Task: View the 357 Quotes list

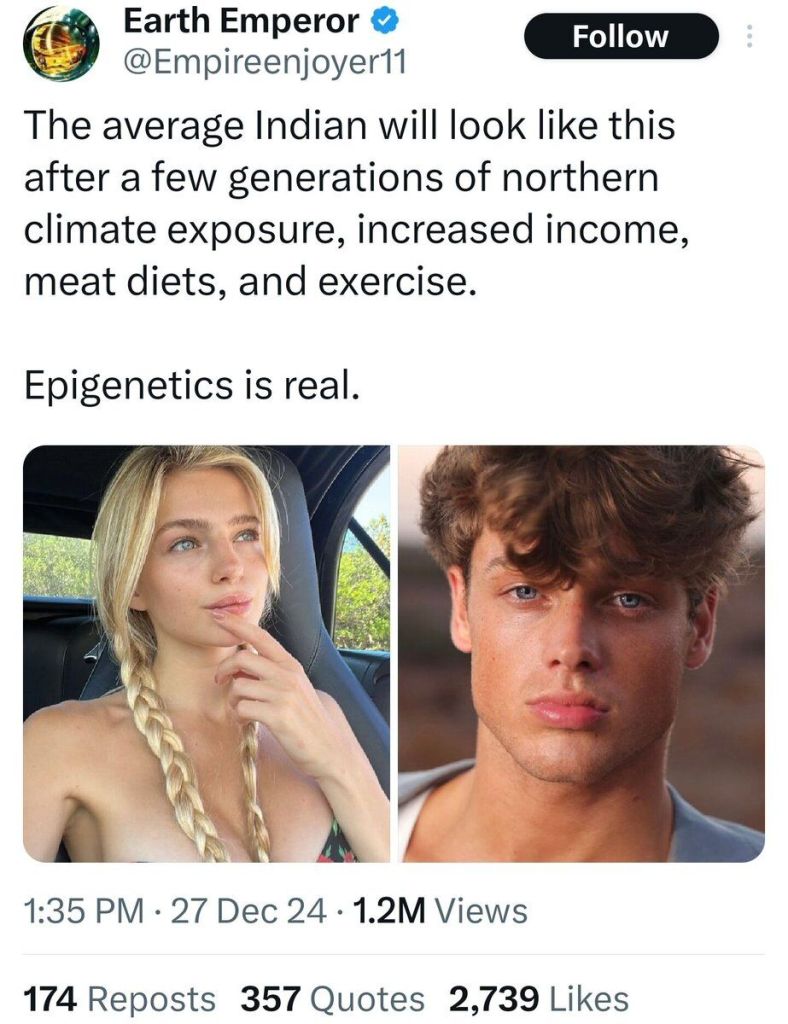Action: point(332,999)
